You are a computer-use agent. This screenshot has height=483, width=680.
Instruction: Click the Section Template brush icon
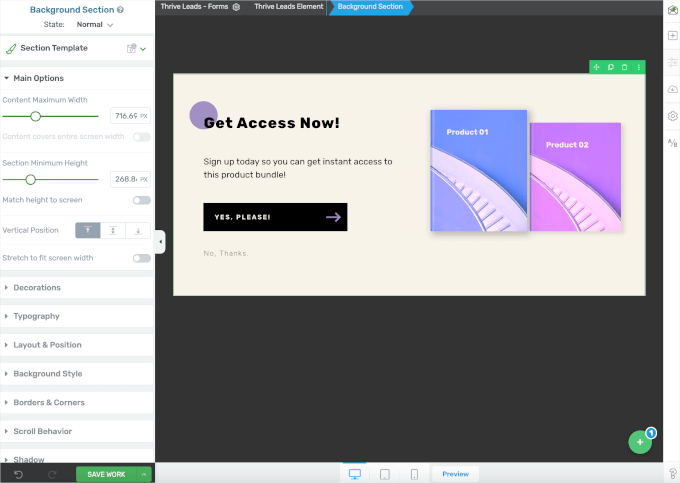[x=11, y=49]
